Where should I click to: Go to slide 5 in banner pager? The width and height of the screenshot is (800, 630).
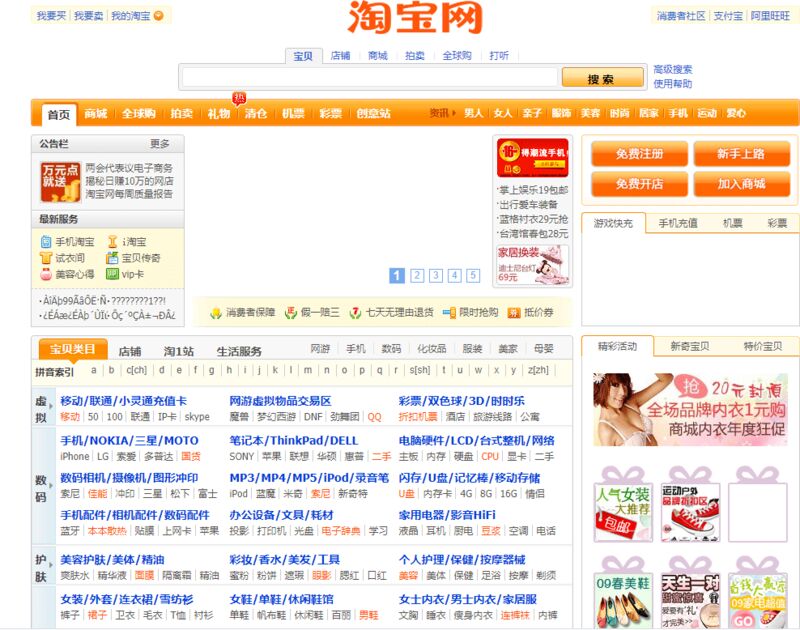coord(473,275)
